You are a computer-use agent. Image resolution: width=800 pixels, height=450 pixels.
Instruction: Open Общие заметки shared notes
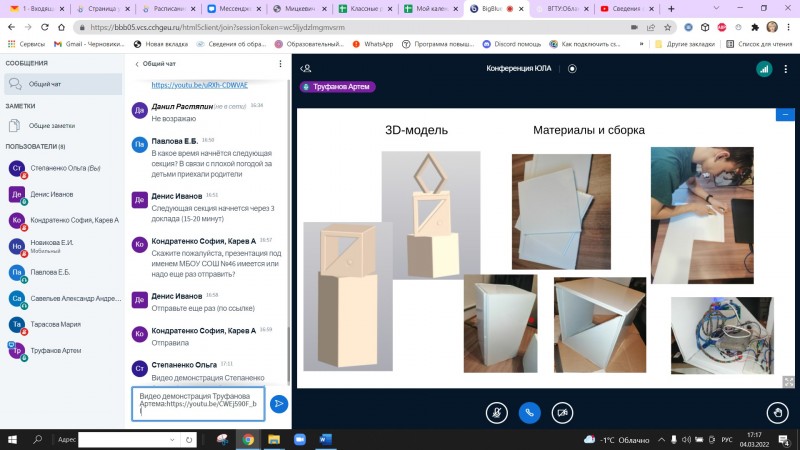52,125
